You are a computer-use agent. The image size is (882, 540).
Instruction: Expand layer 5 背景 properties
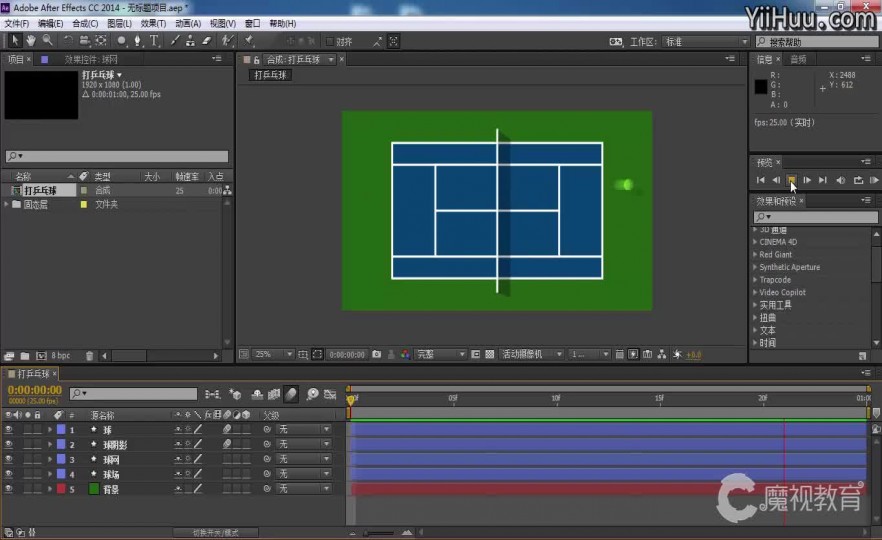point(50,489)
